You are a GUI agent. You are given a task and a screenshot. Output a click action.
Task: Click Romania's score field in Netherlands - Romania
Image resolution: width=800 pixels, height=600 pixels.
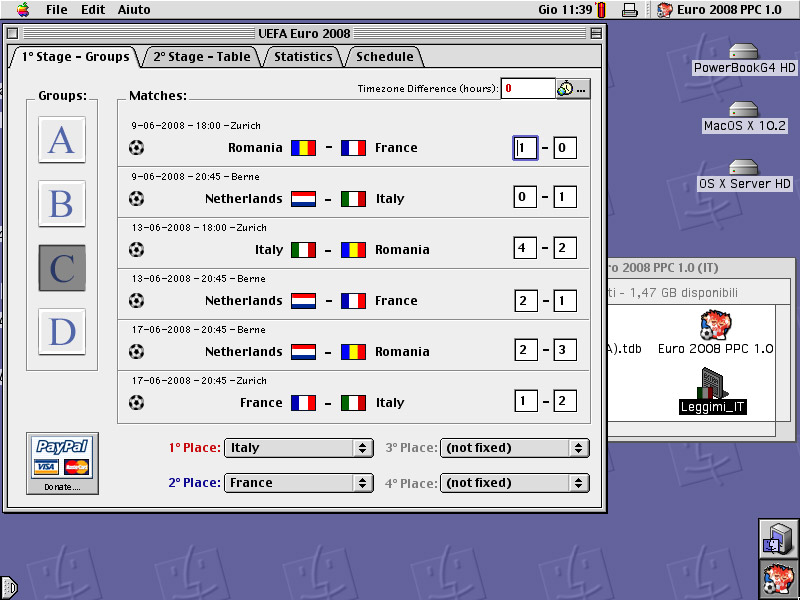point(565,350)
